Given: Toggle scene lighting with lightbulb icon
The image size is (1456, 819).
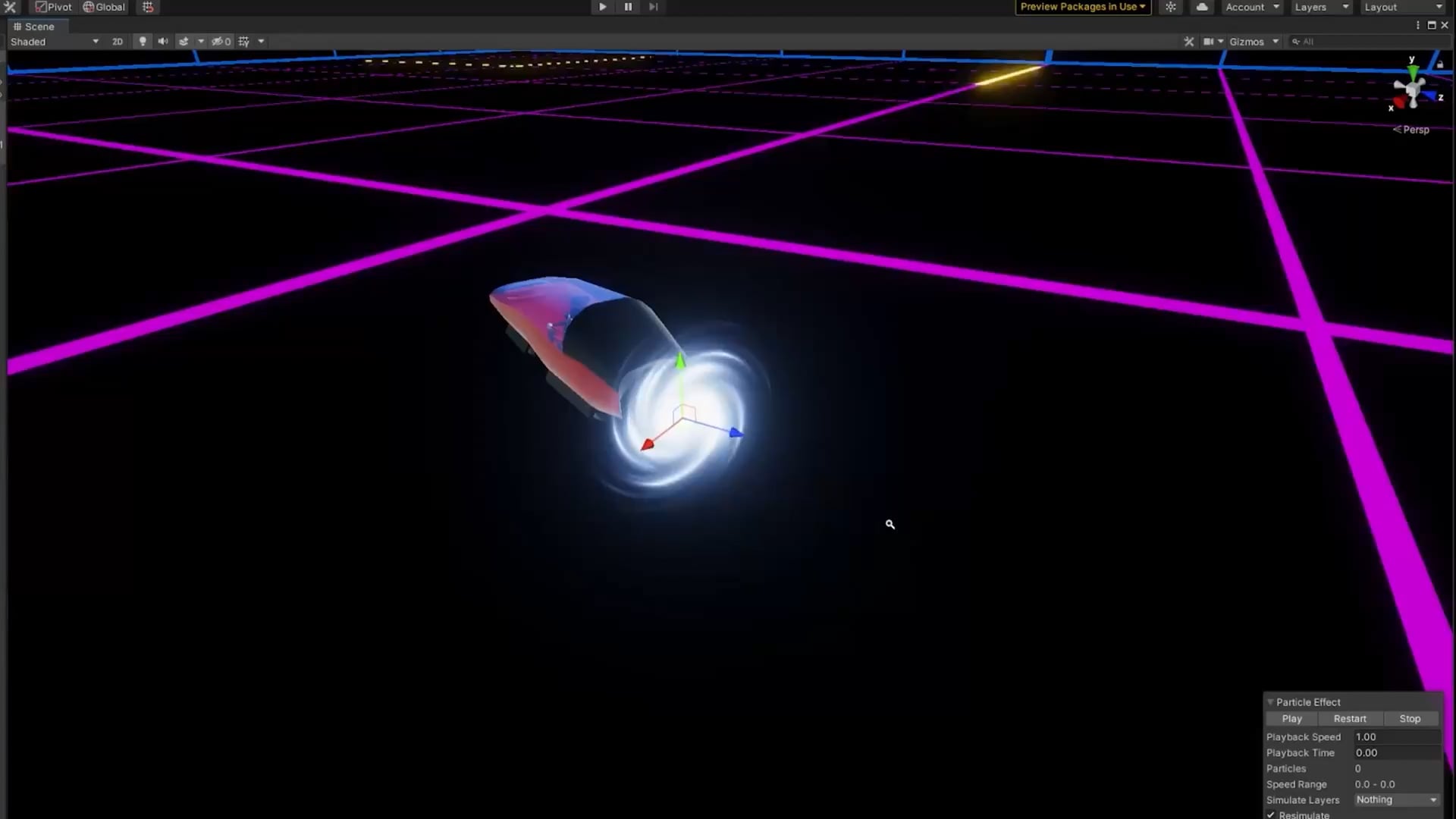Looking at the screenshot, I should (x=143, y=42).
